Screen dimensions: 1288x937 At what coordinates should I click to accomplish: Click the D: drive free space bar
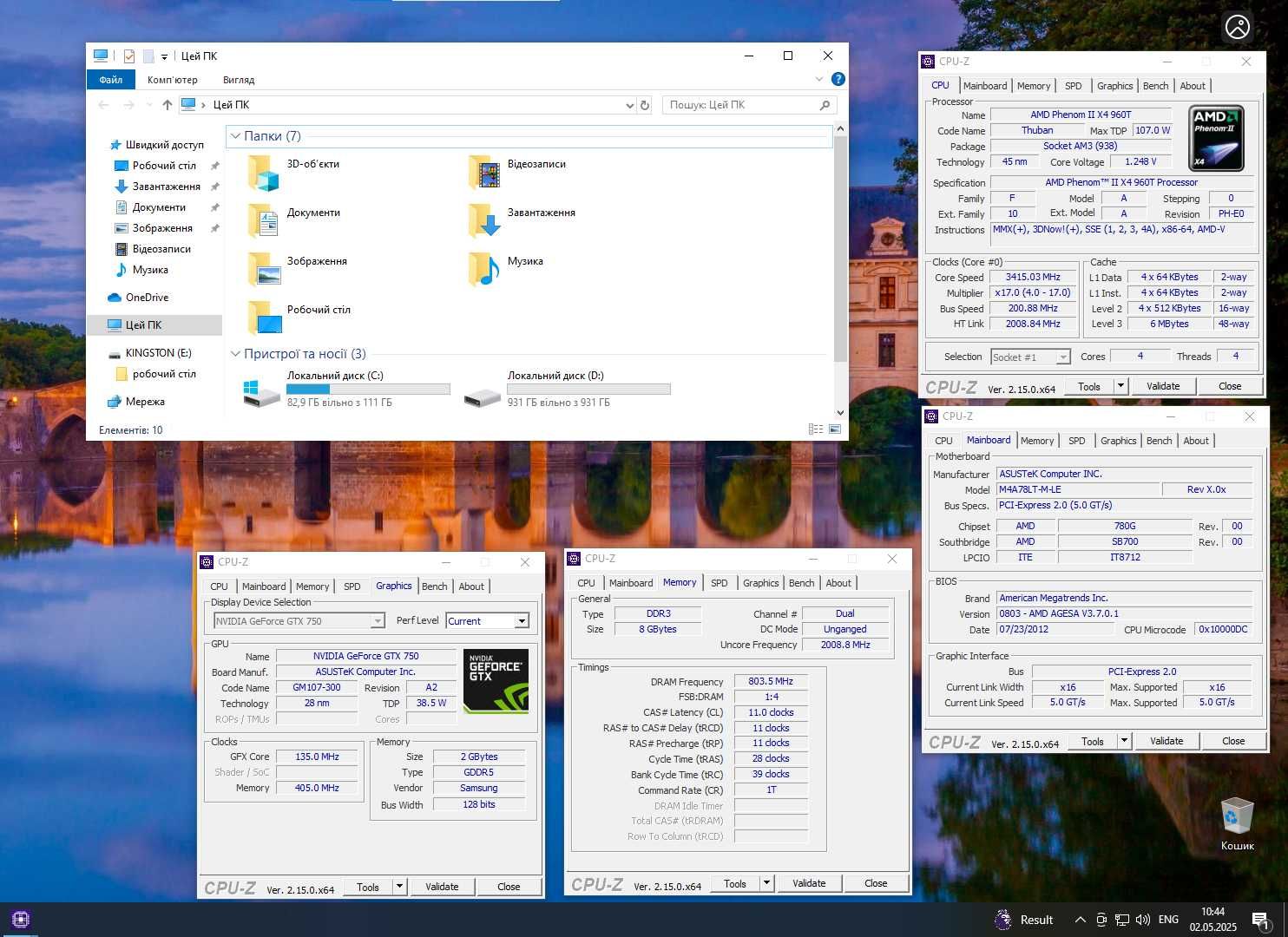[x=588, y=390]
